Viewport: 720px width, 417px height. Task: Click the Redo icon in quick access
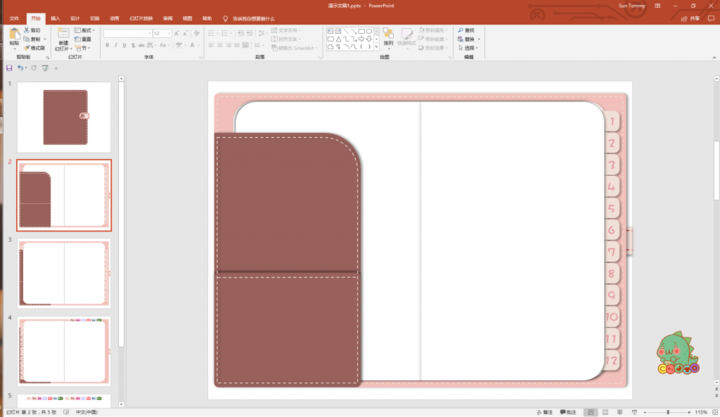click(x=34, y=68)
